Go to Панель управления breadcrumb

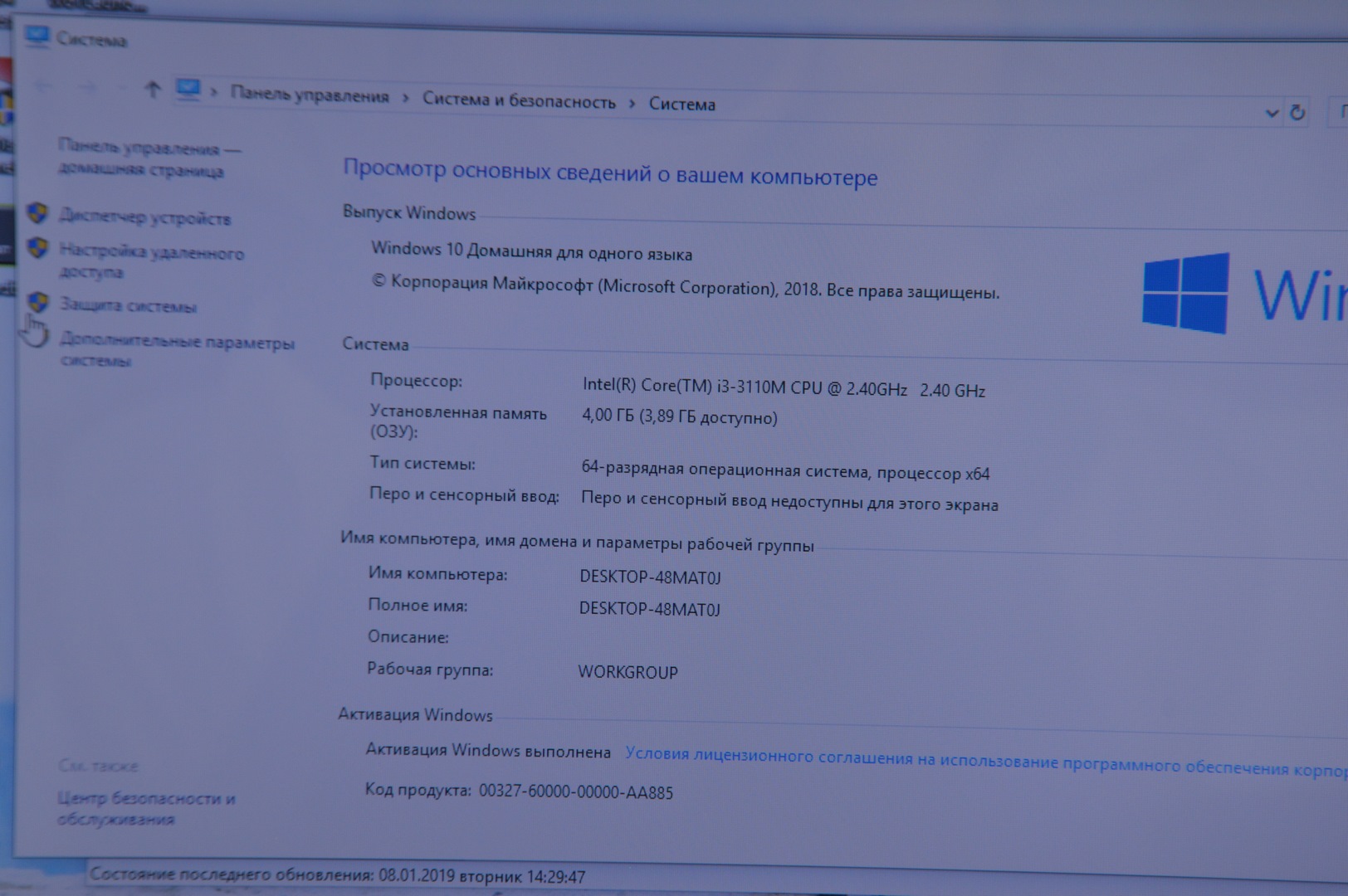coord(310,95)
